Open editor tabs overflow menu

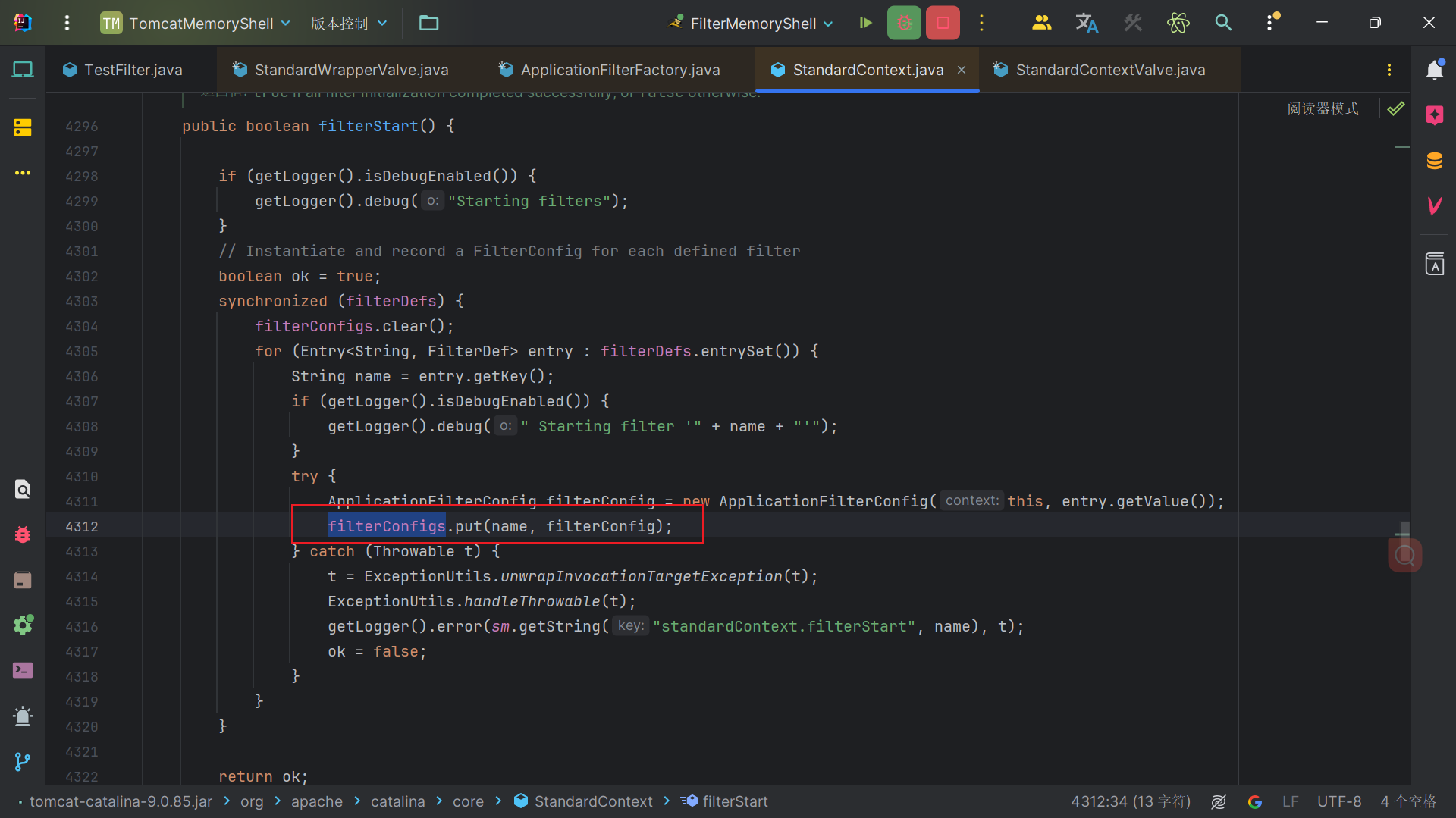[1389, 70]
